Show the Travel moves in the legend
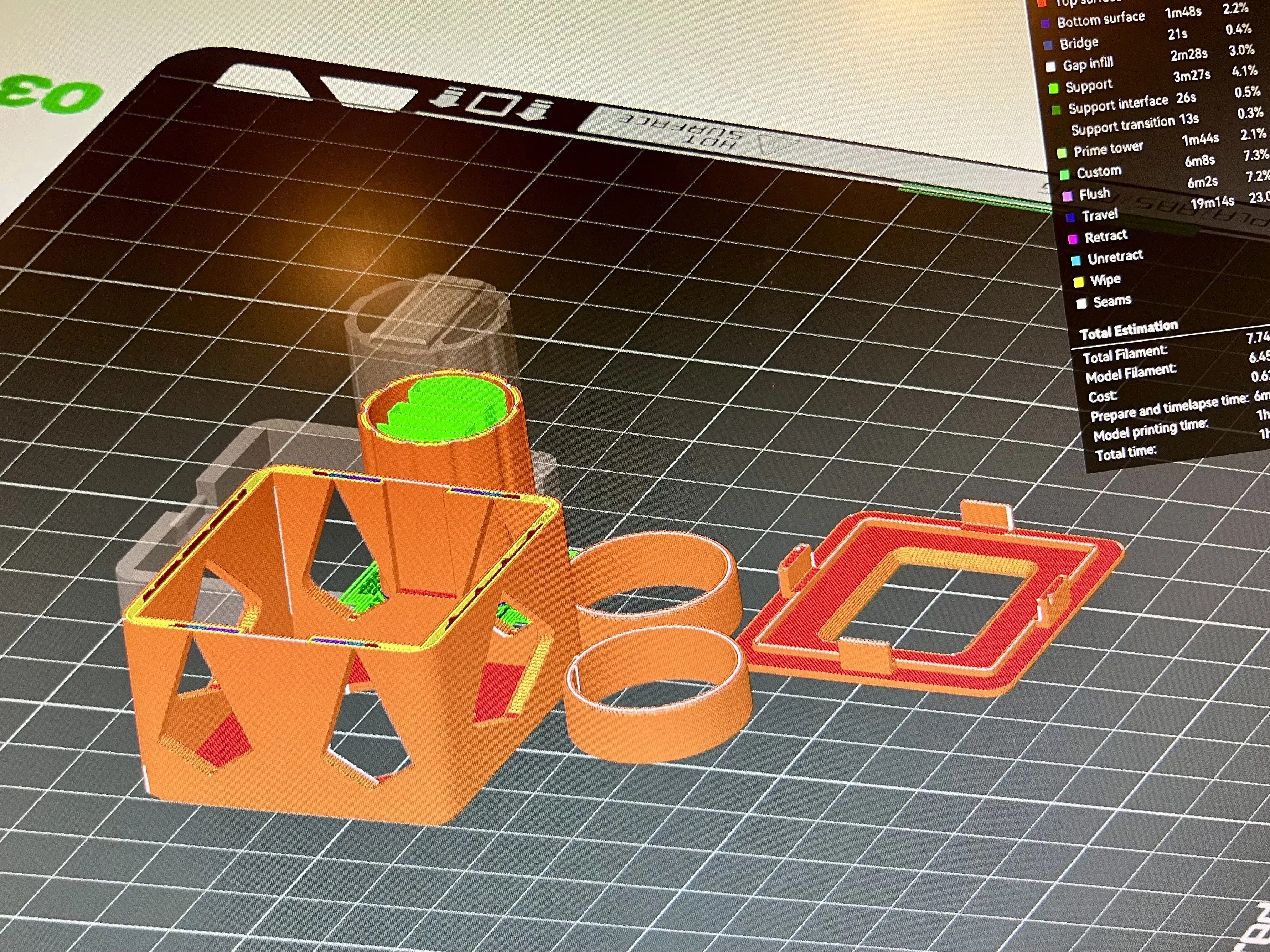Image resolution: width=1270 pixels, height=952 pixels. click(1100, 215)
